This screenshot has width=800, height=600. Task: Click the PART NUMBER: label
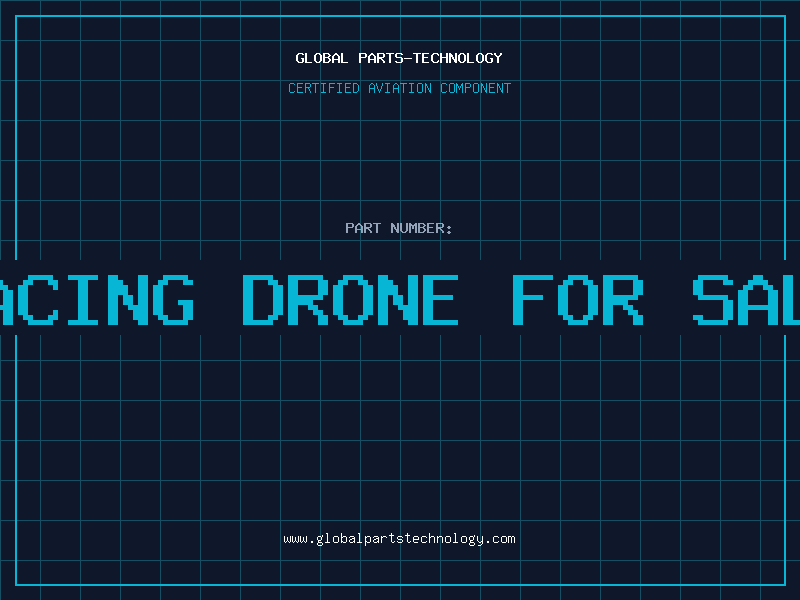[x=399, y=228]
